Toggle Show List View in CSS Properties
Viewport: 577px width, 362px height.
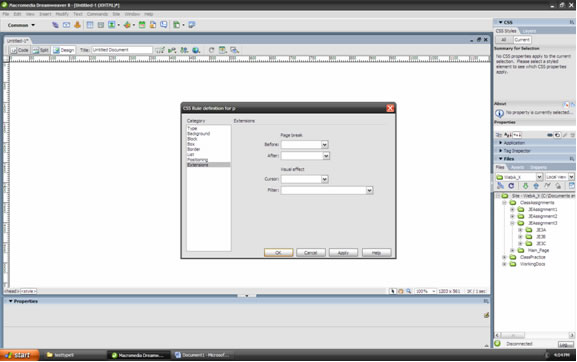508,135
